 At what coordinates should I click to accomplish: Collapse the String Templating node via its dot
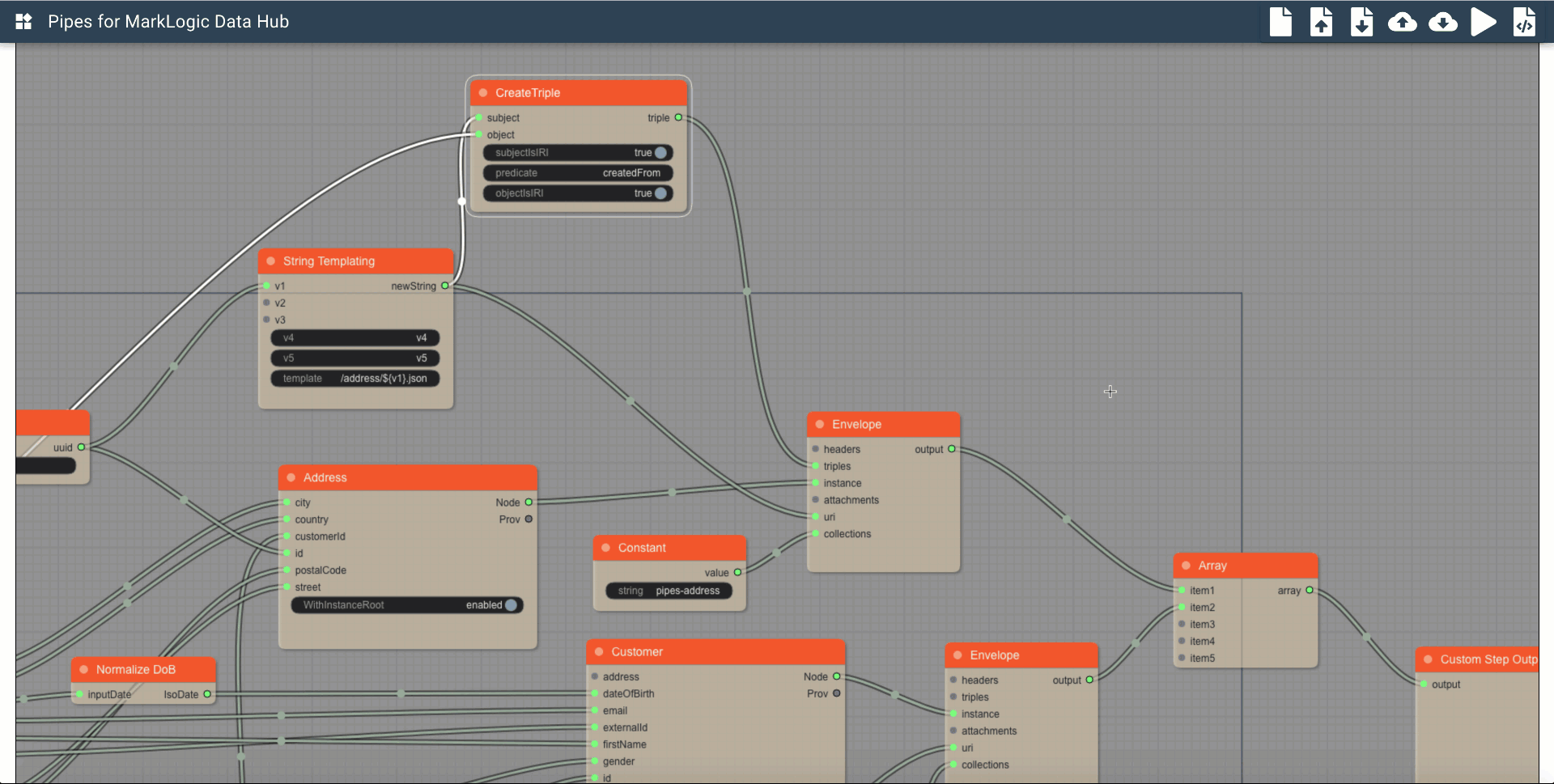coord(271,261)
